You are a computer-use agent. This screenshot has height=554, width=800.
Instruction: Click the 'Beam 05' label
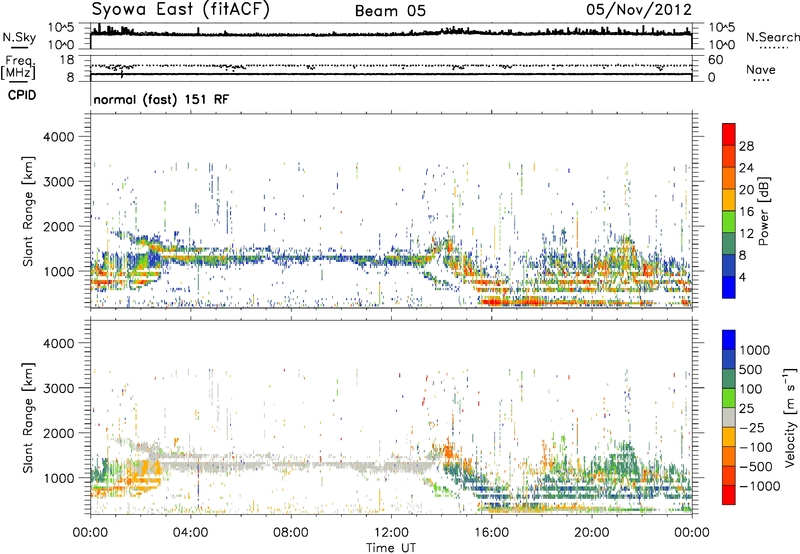tap(390, 11)
